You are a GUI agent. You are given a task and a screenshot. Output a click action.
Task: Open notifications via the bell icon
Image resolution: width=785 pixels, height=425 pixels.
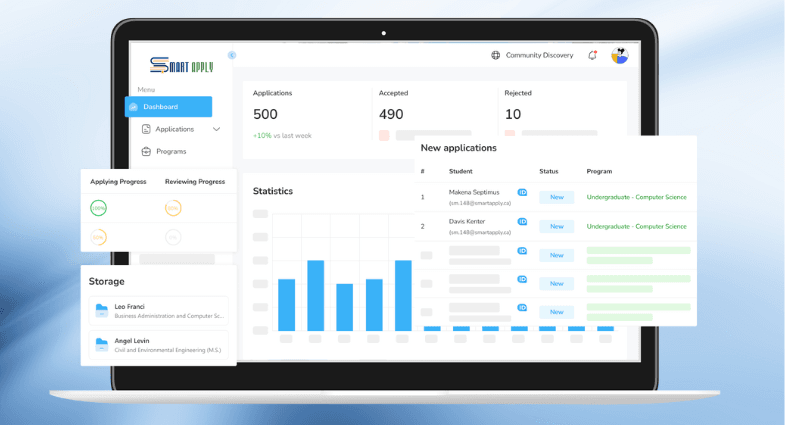(x=592, y=55)
